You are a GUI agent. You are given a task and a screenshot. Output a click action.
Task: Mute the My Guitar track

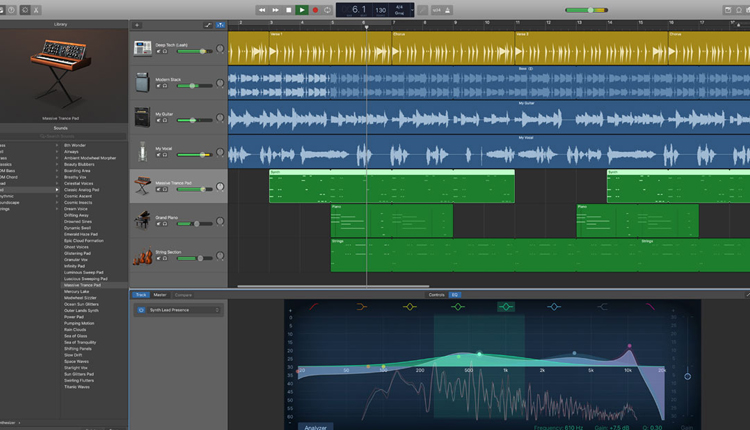[x=158, y=120]
